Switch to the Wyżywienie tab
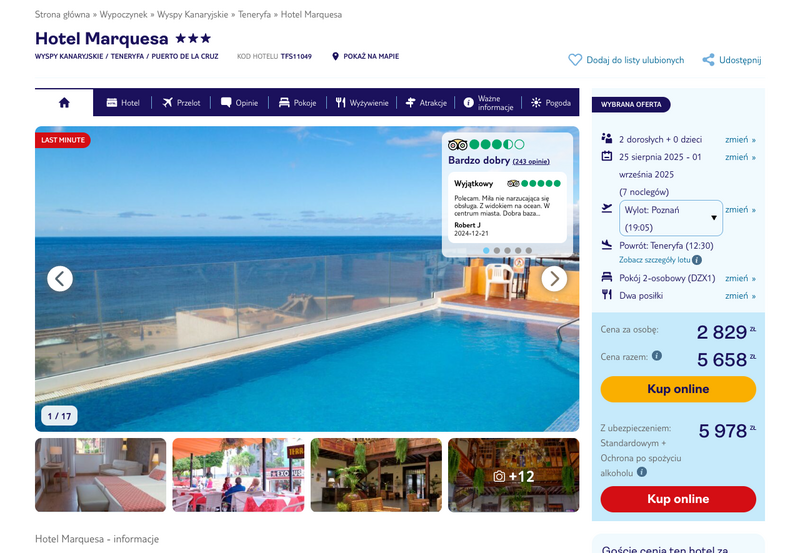The width and height of the screenshot is (800, 553). [x=362, y=103]
